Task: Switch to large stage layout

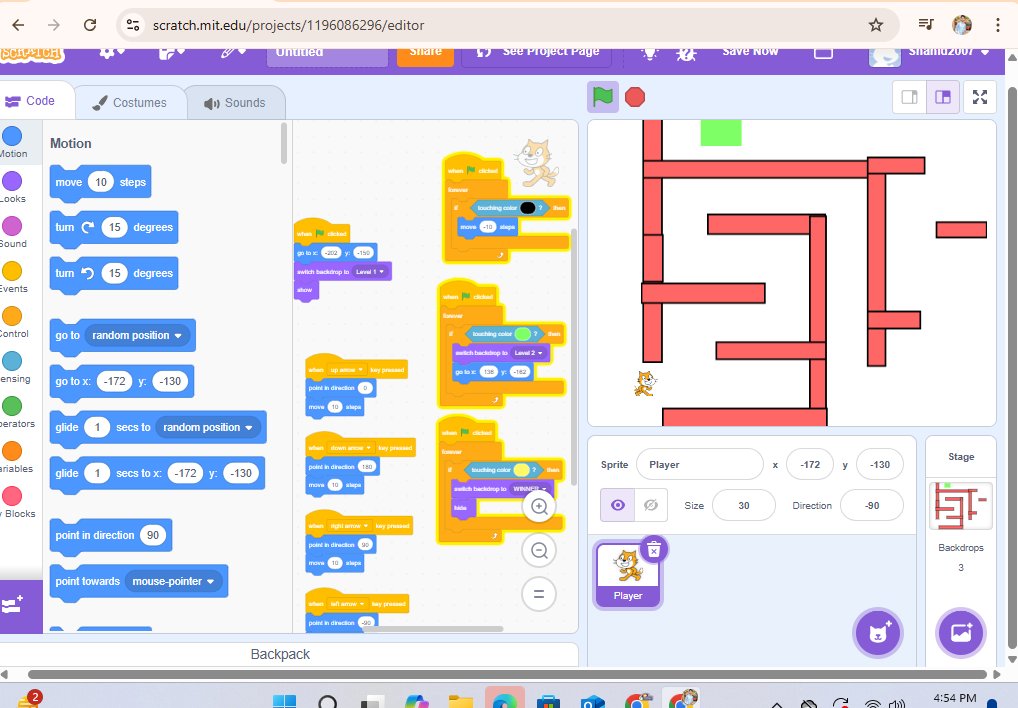Action: click(943, 97)
